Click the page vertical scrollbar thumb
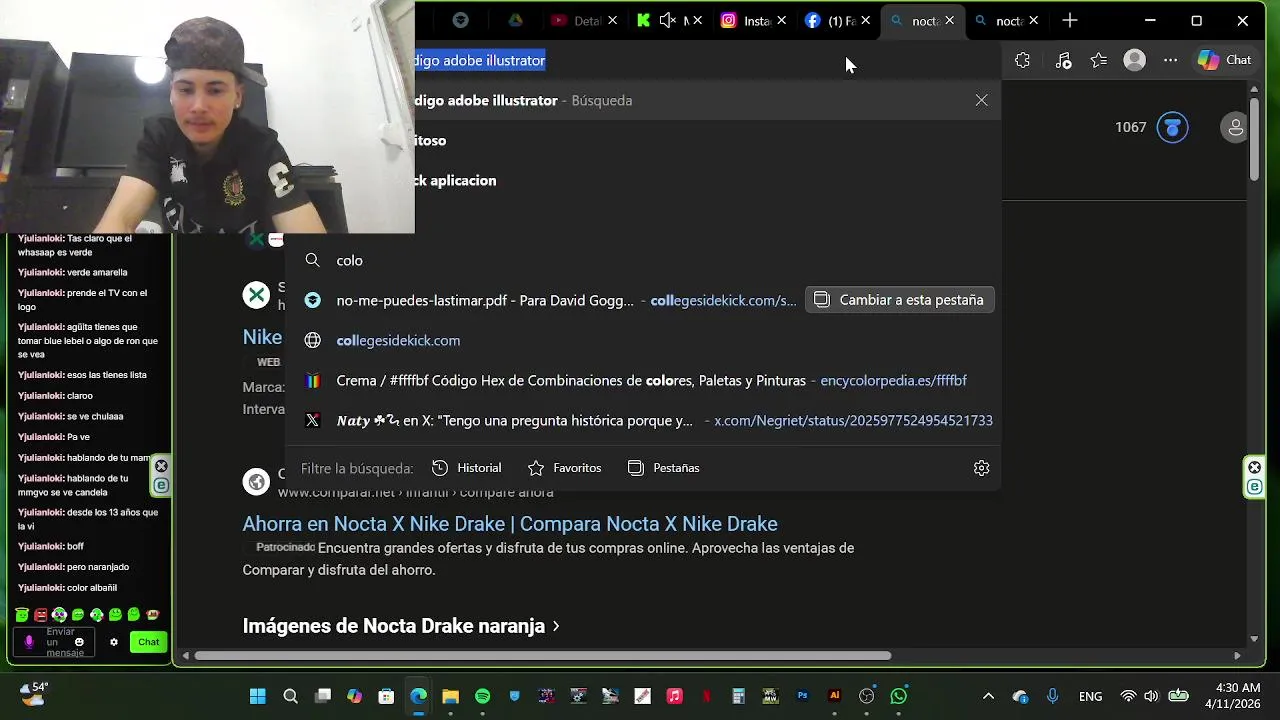 point(1254,140)
